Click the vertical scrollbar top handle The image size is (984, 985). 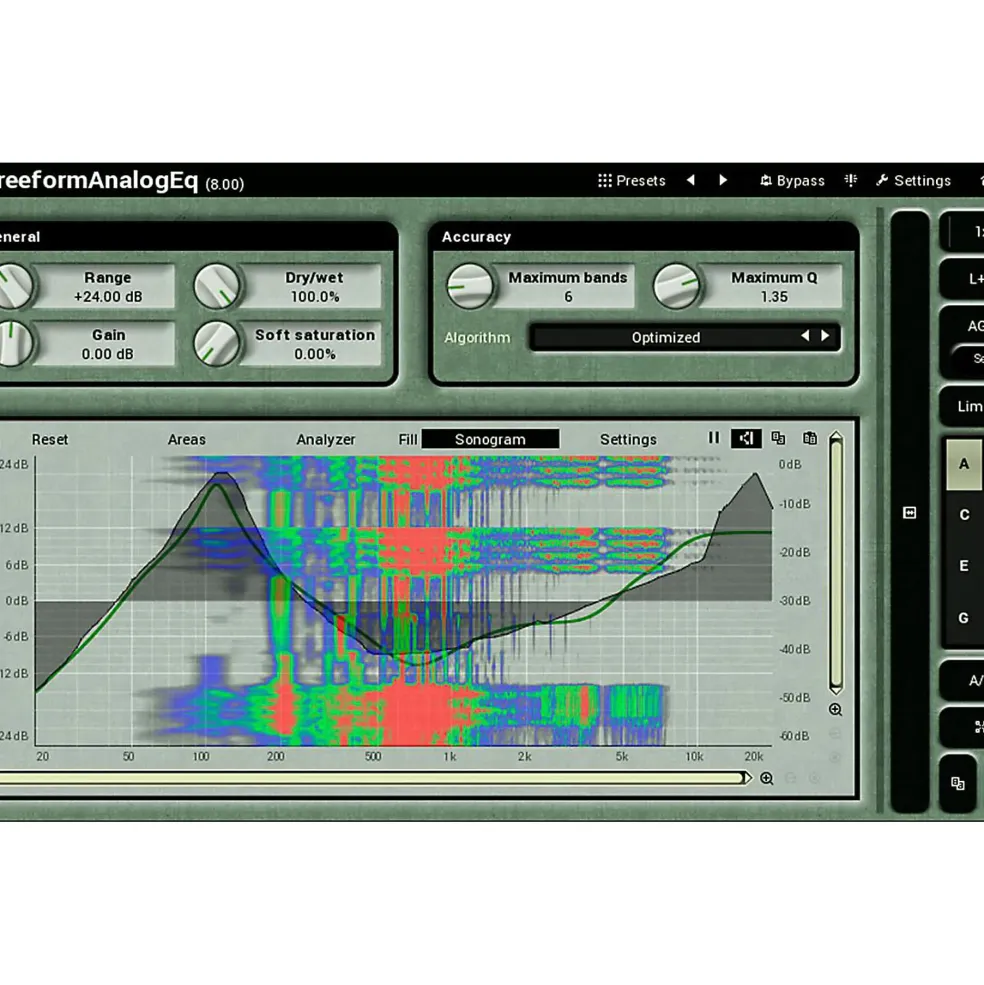[x=836, y=437]
